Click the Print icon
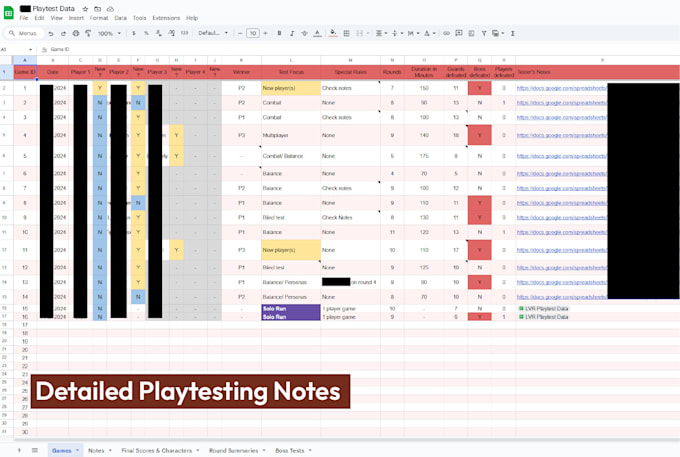This screenshot has height=457, width=680. 76,33
